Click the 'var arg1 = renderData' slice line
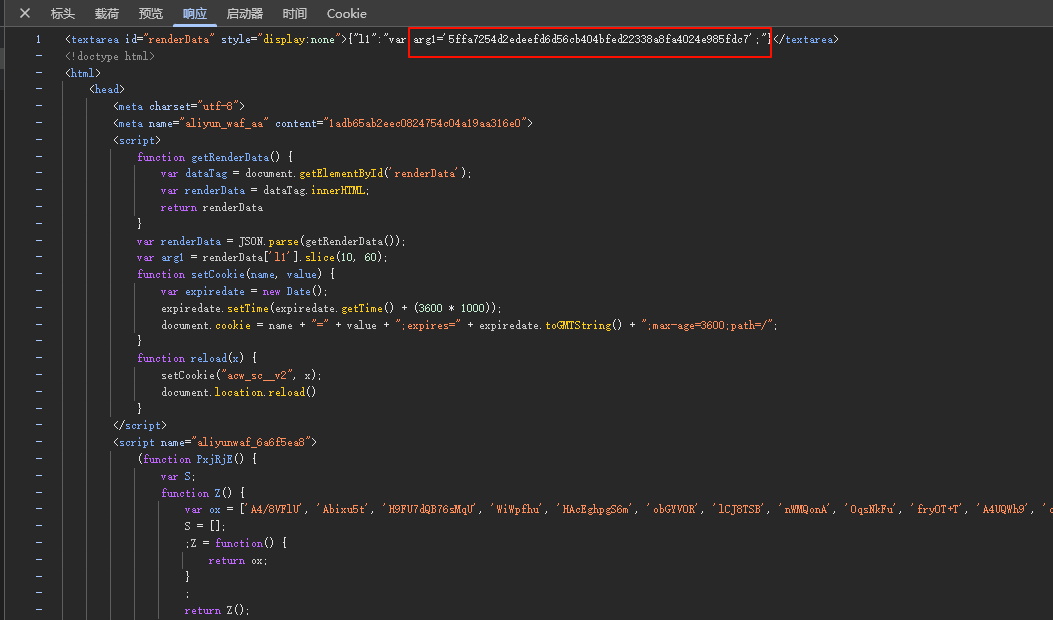This screenshot has height=620, width=1053. click(263, 257)
